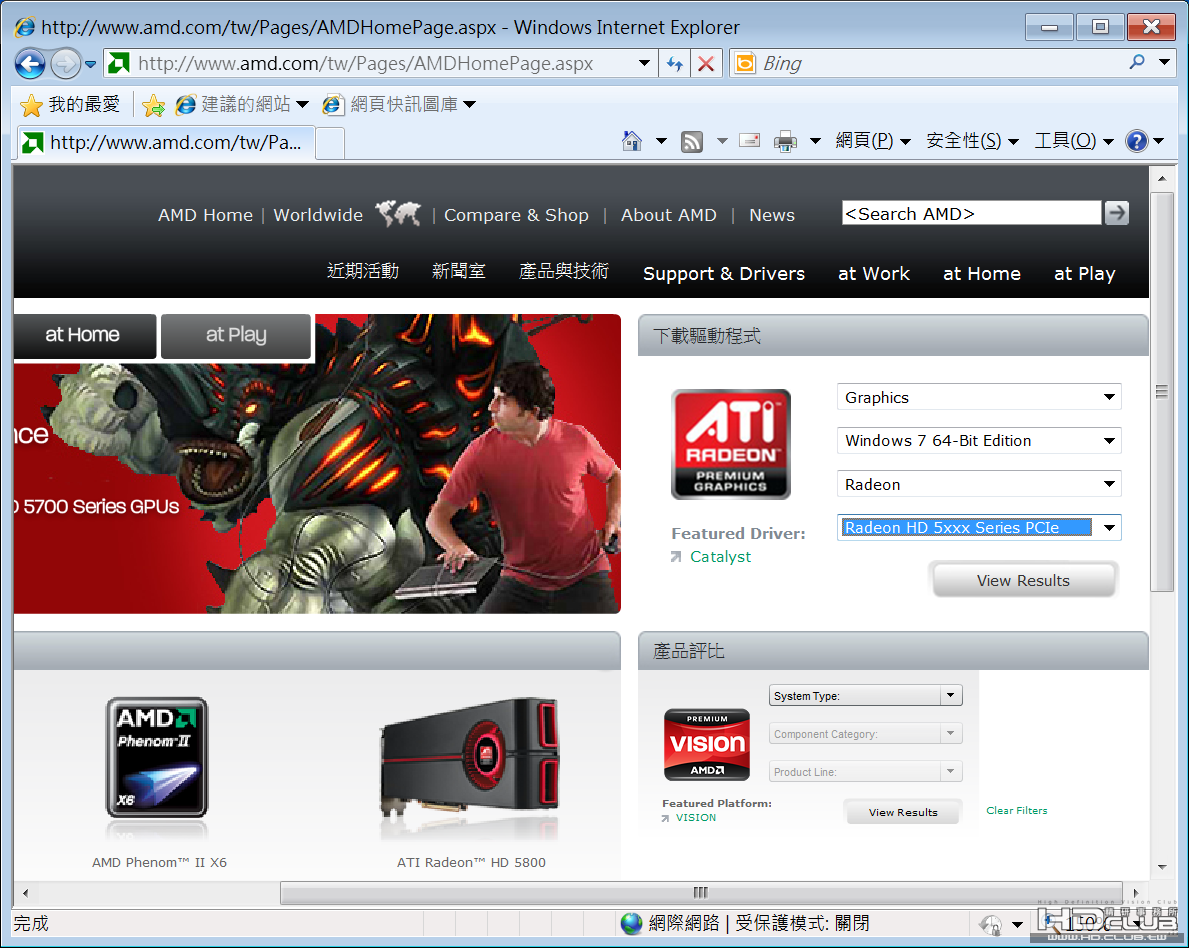Click View Results in 產品評比 panel
This screenshot has height=948, width=1189.
click(903, 812)
